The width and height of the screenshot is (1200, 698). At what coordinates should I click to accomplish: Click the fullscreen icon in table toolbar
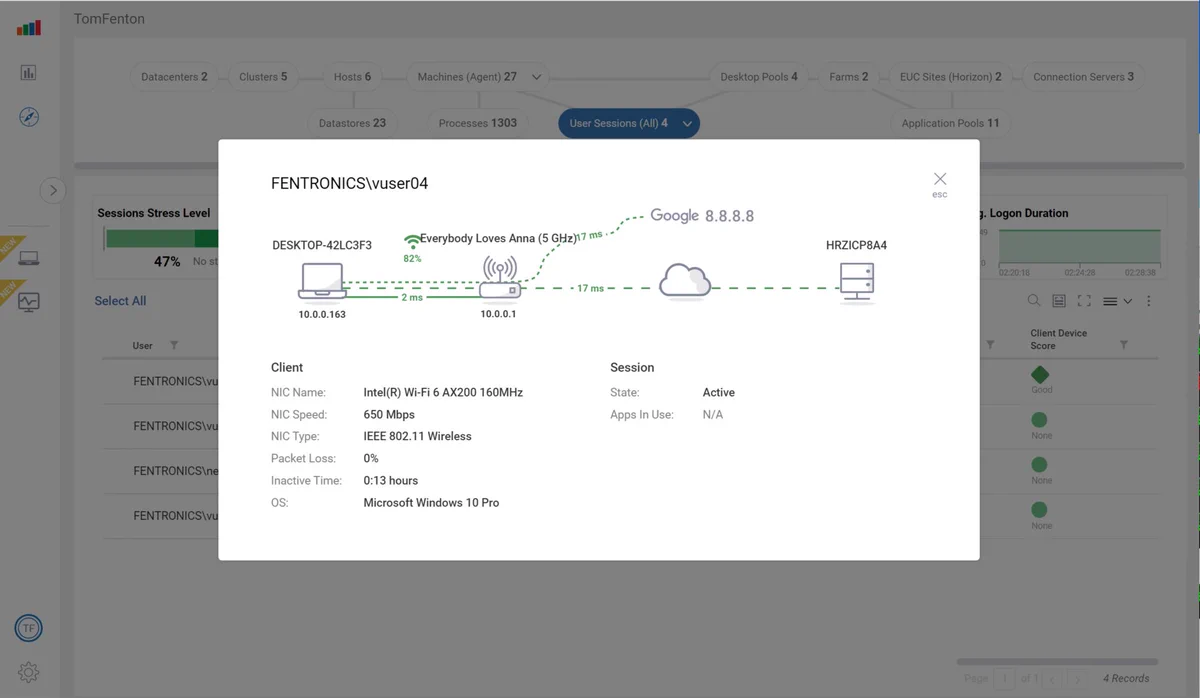point(1084,301)
